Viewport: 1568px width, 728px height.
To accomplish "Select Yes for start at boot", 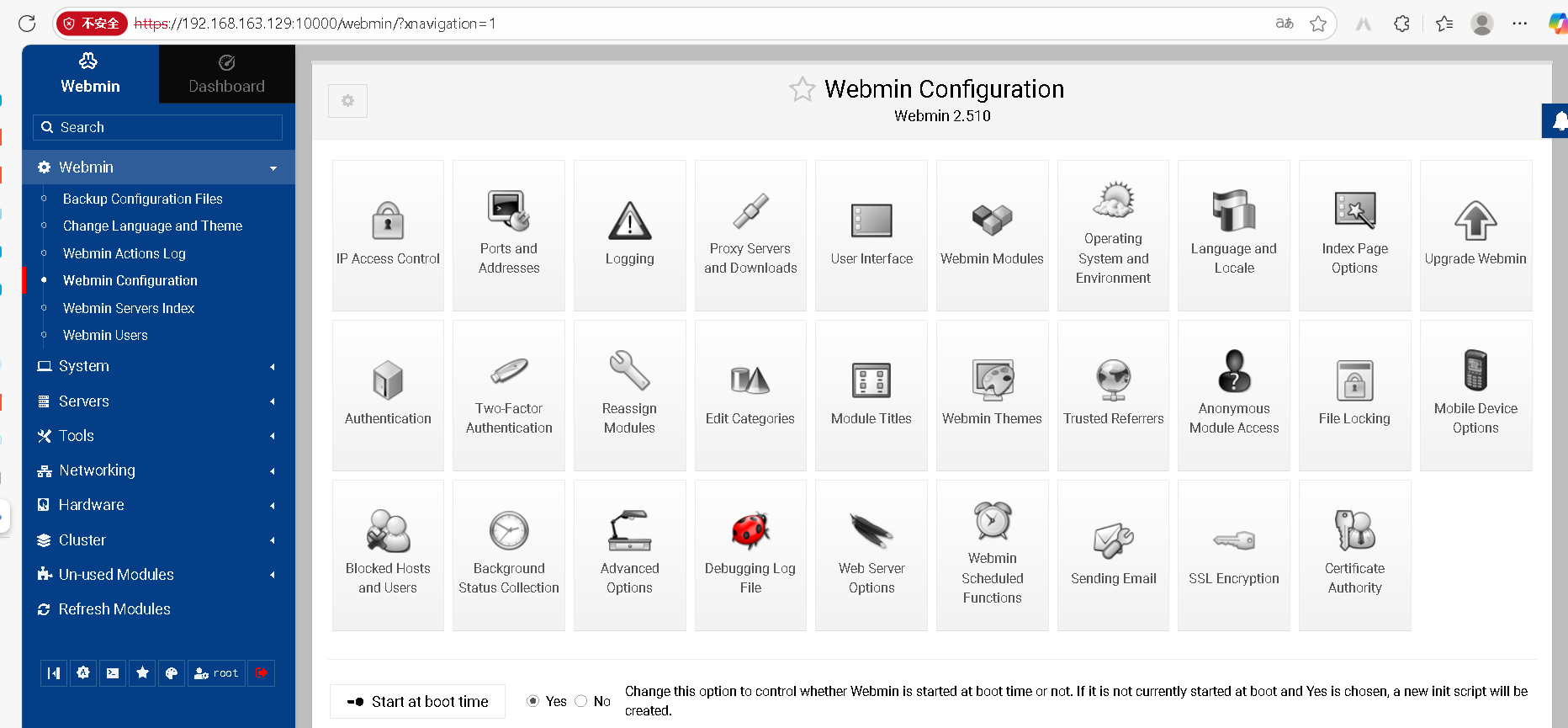I will pyautogui.click(x=532, y=701).
